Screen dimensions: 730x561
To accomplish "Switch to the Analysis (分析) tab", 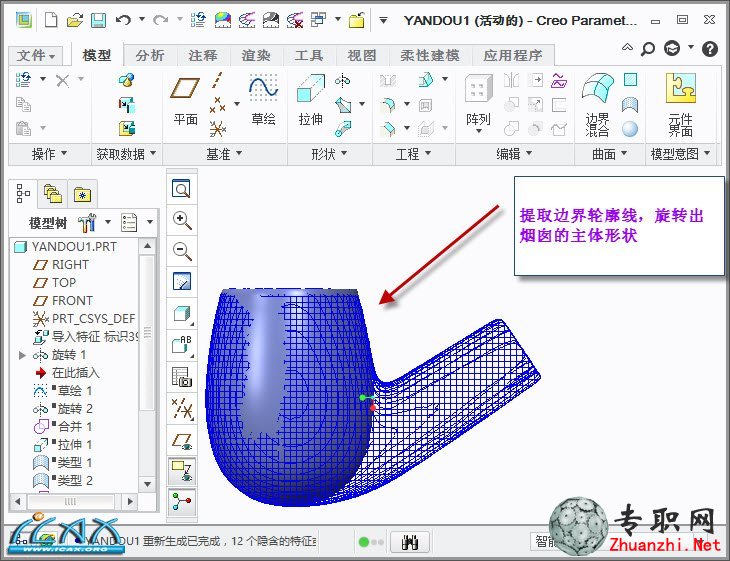I will 150,55.
